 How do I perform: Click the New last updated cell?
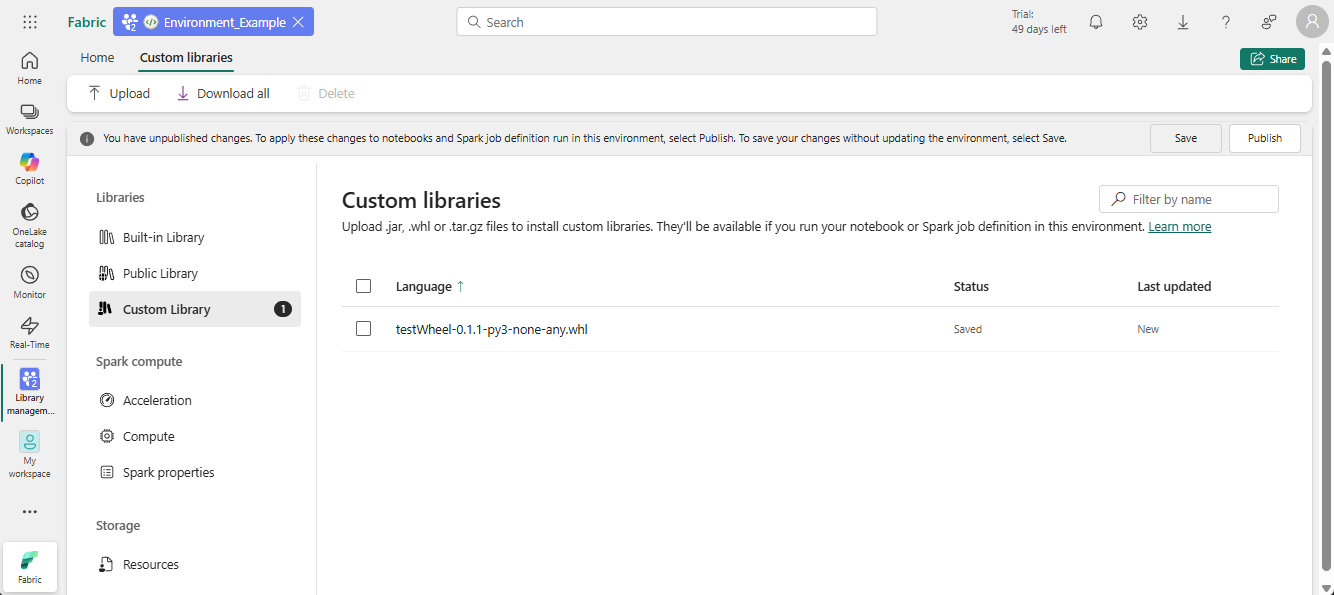point(1148,329)
